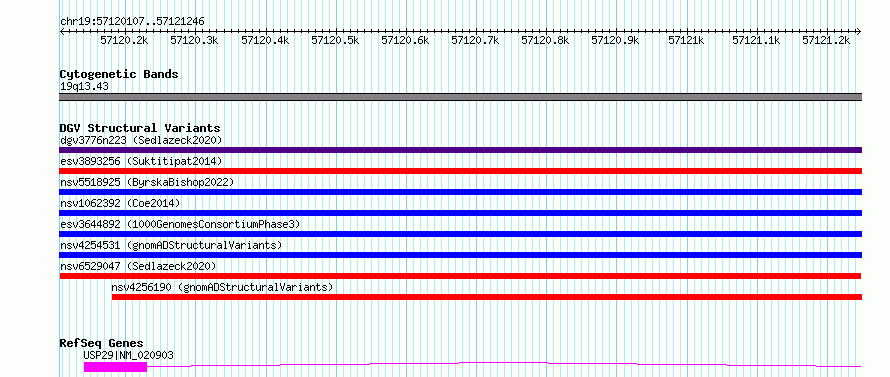Click the chr19:57120107..57121246 coordinate label
The width and height of the screenshot is (890, 377).
[132, 22]
